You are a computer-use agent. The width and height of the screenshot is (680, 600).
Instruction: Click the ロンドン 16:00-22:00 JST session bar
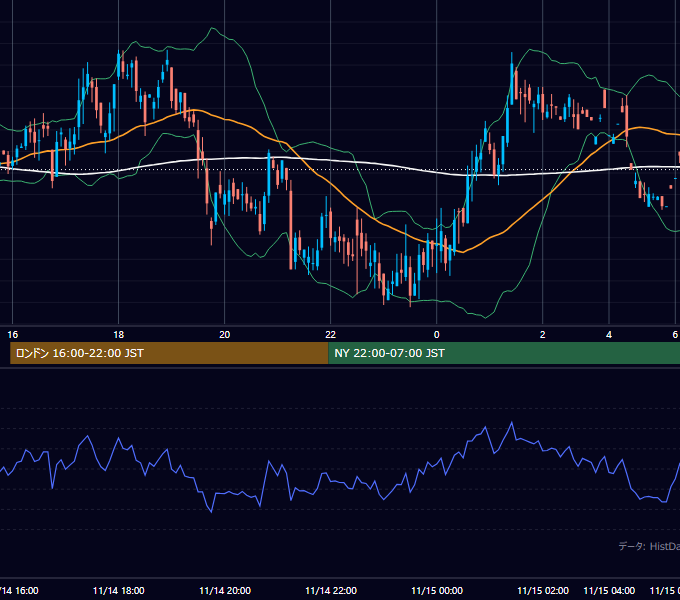169,353
